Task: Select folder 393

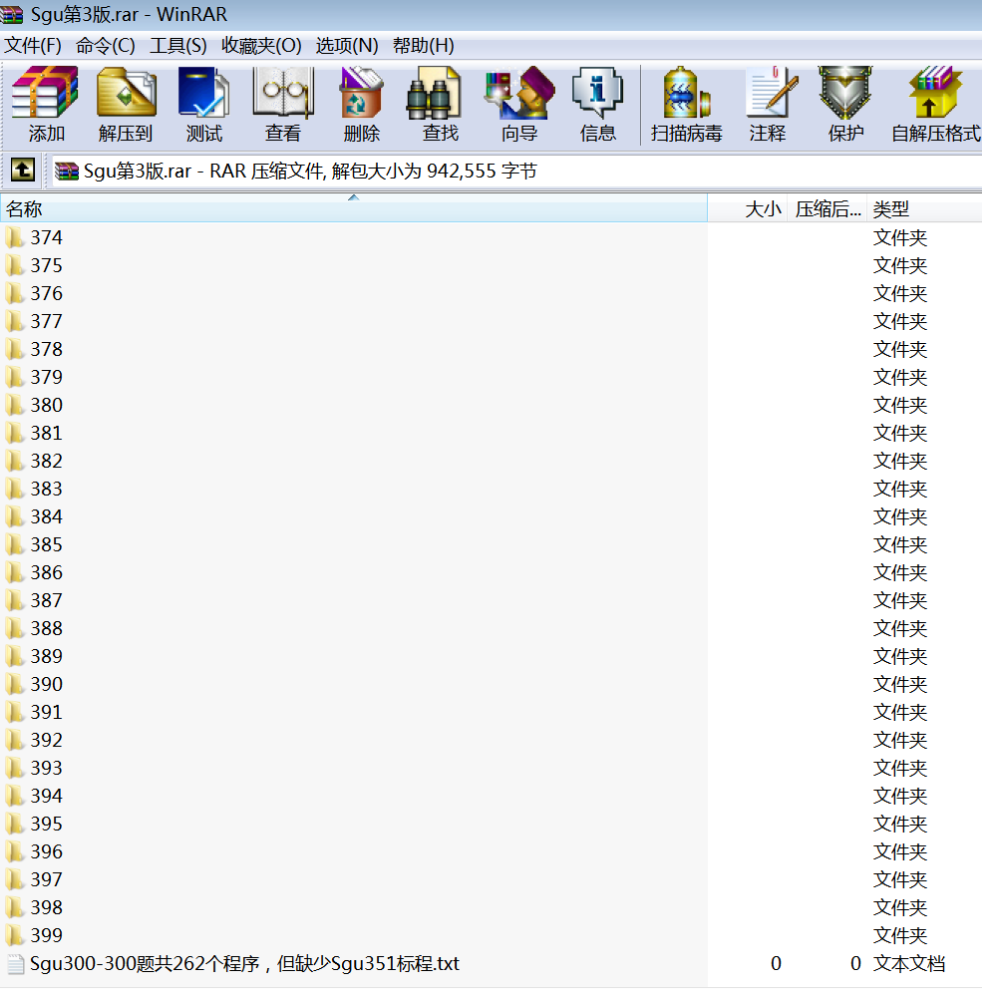Action: tap(46, 768)
